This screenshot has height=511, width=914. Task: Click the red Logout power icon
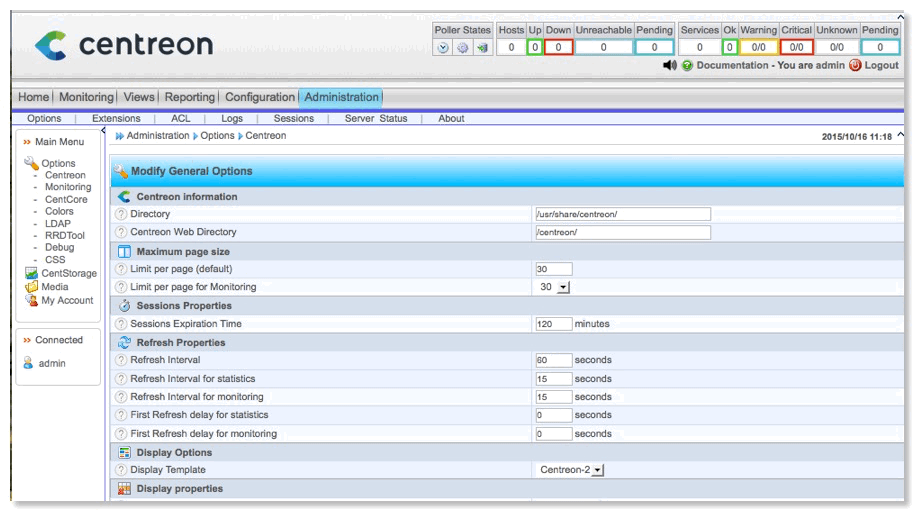[x=855, y=65]
